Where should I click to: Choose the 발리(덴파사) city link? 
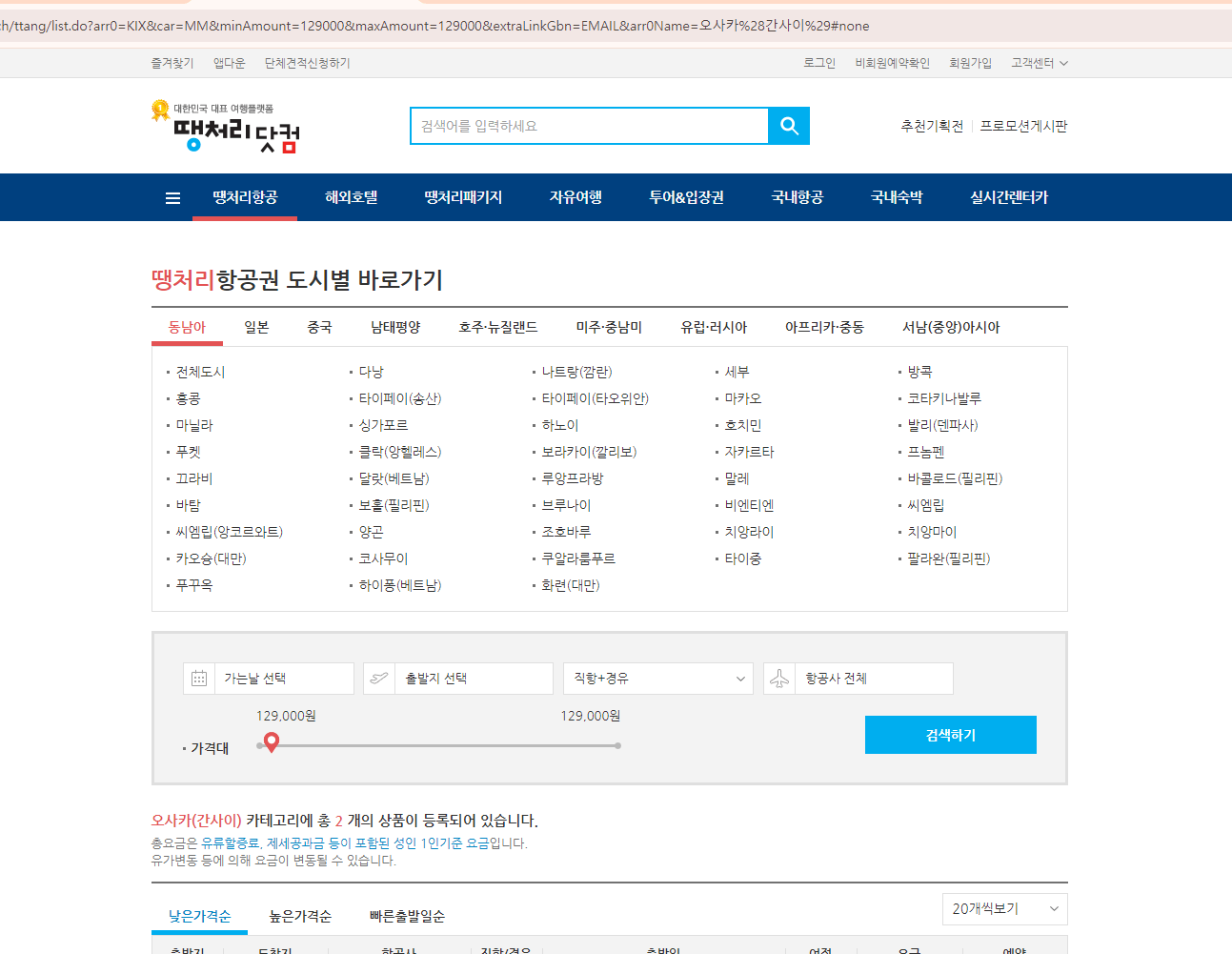pyautogui.click(x=942, y=425)
